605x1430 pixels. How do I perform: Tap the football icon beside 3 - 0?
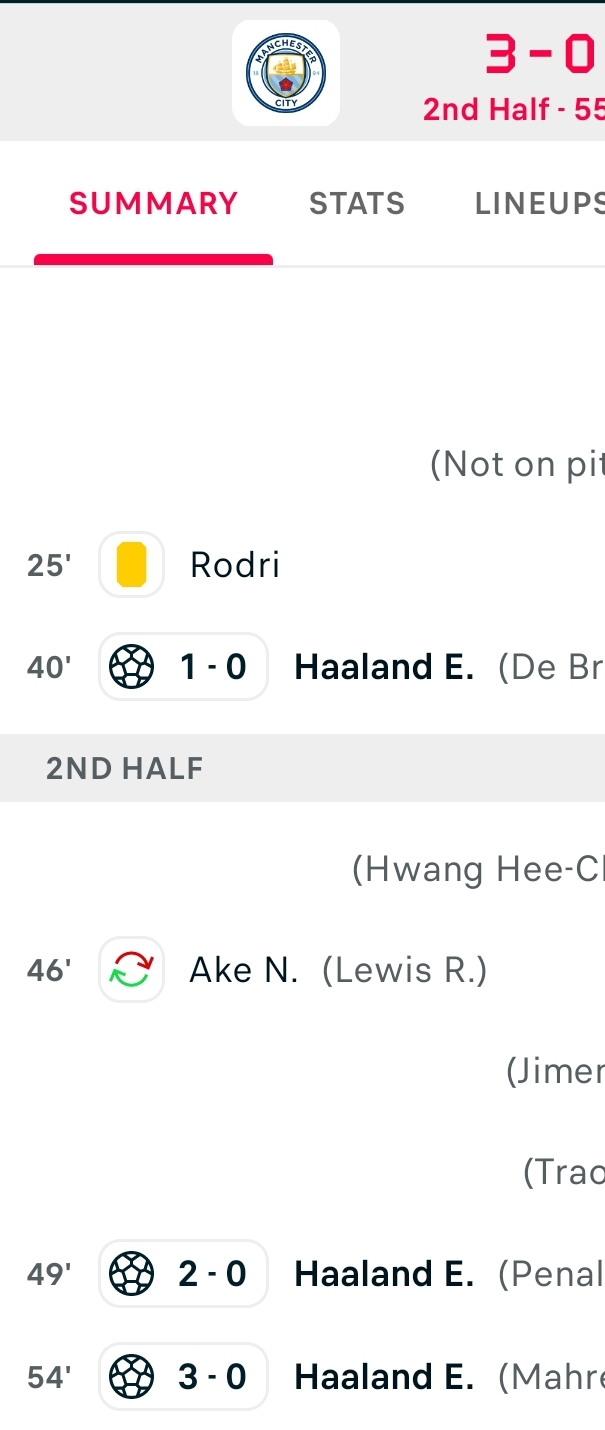pos(131,1377)
